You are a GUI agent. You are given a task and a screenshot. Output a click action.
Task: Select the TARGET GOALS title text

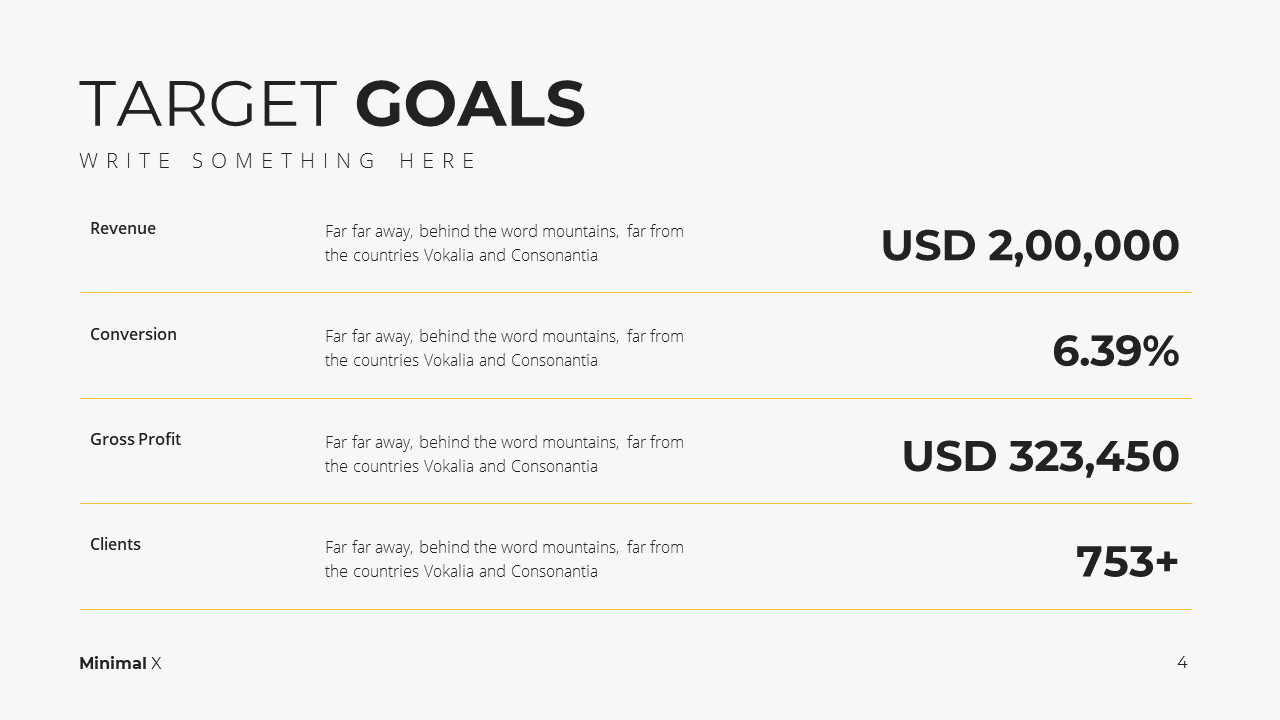point(332,104)
